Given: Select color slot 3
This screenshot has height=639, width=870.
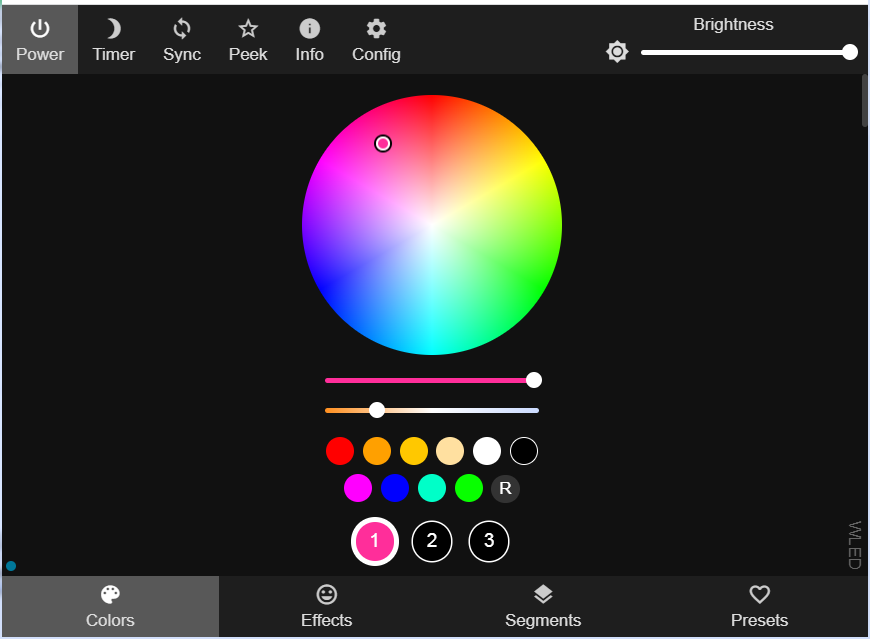Looking at the screenshot, I should pos(489,541).
